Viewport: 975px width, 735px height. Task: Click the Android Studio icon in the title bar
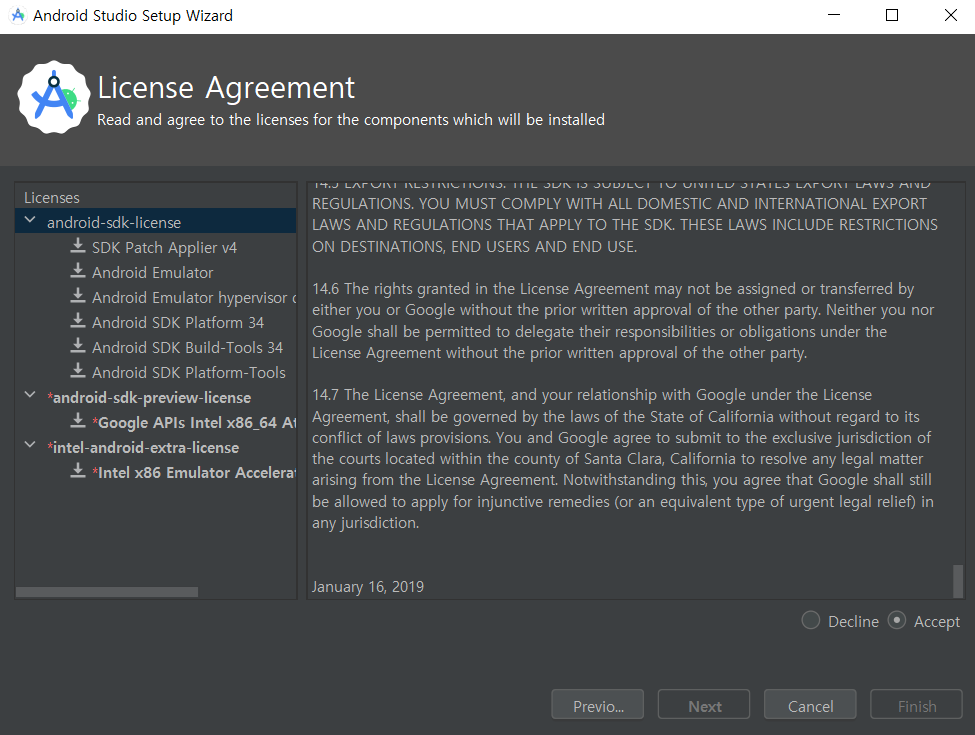pyautogui.click(x=18, y=16)
